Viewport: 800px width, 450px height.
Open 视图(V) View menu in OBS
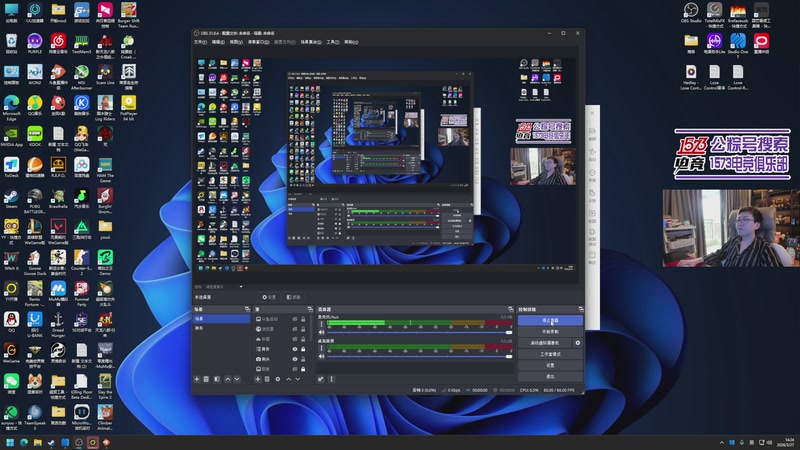tap(236, 42)
